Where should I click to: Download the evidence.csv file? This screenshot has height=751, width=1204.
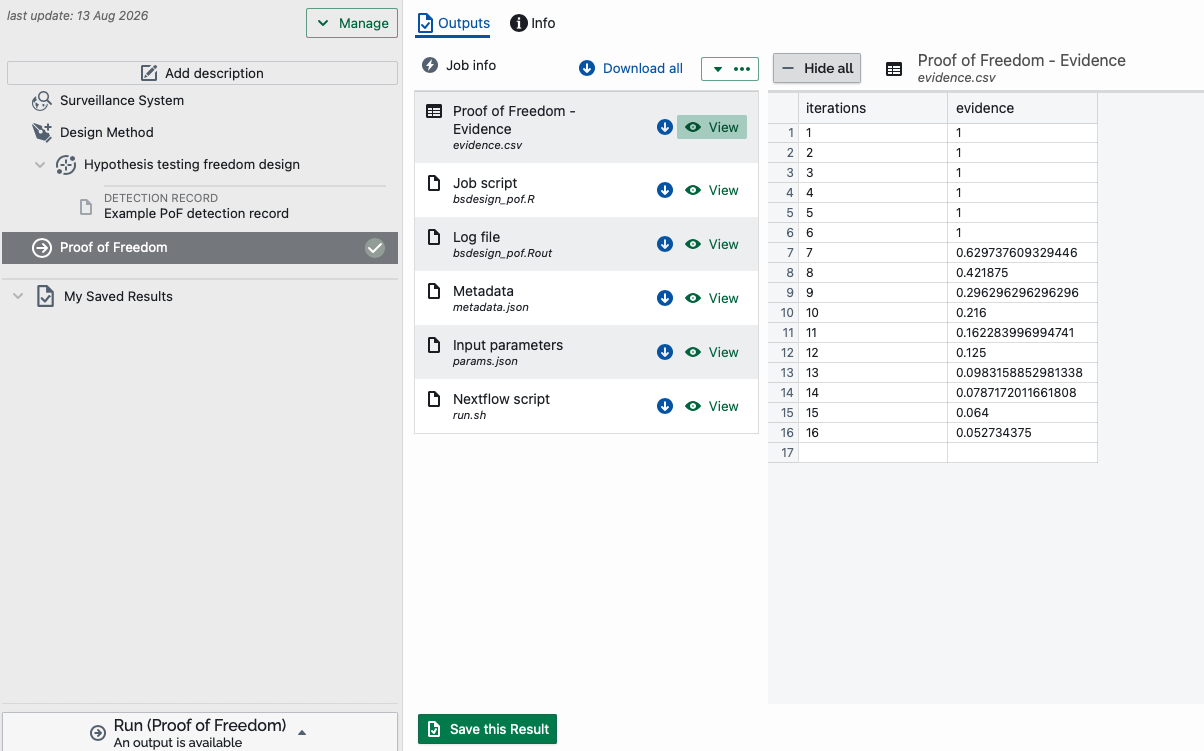point(665,127)
